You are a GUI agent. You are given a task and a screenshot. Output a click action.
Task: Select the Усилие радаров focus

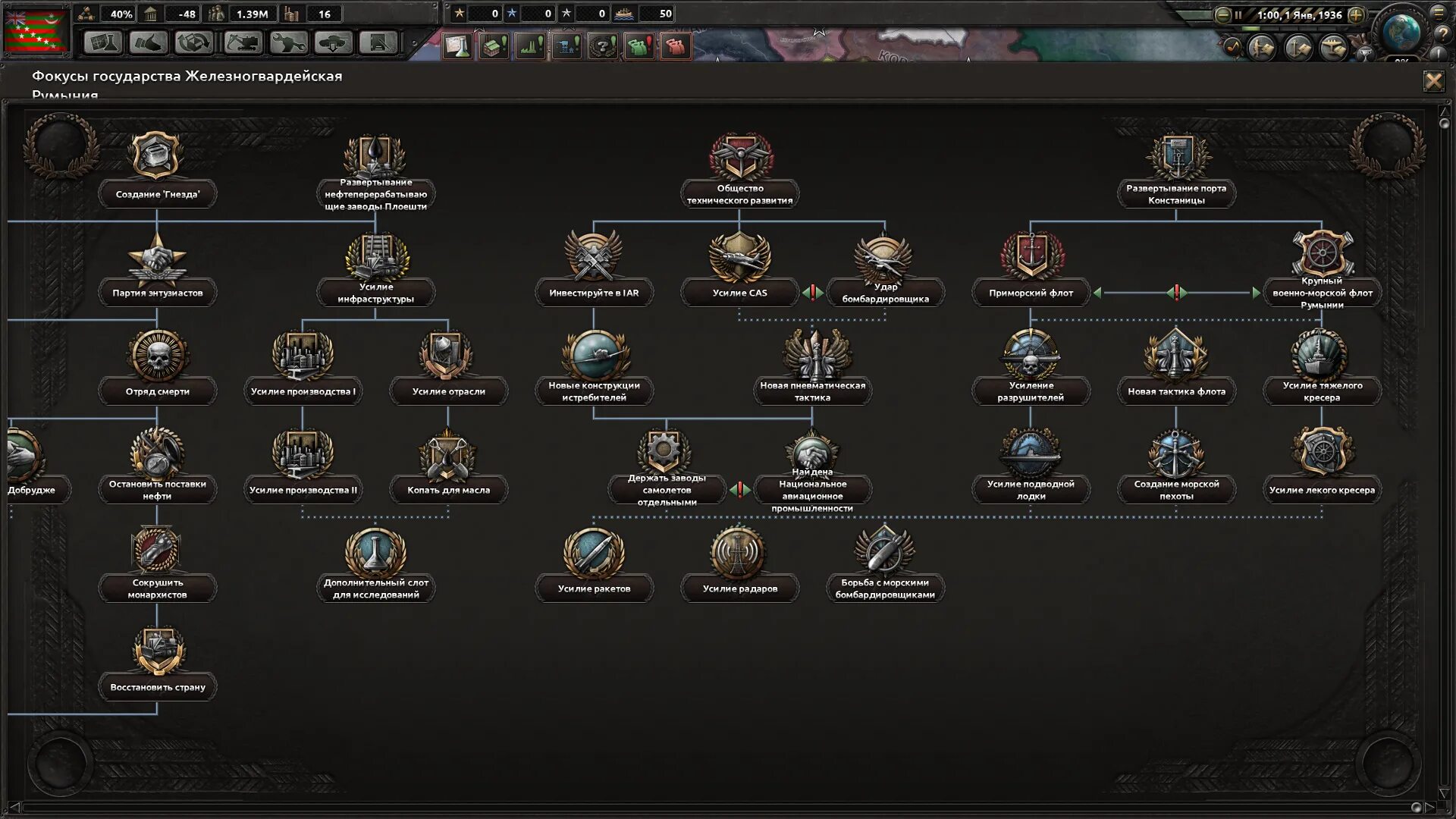739,588
